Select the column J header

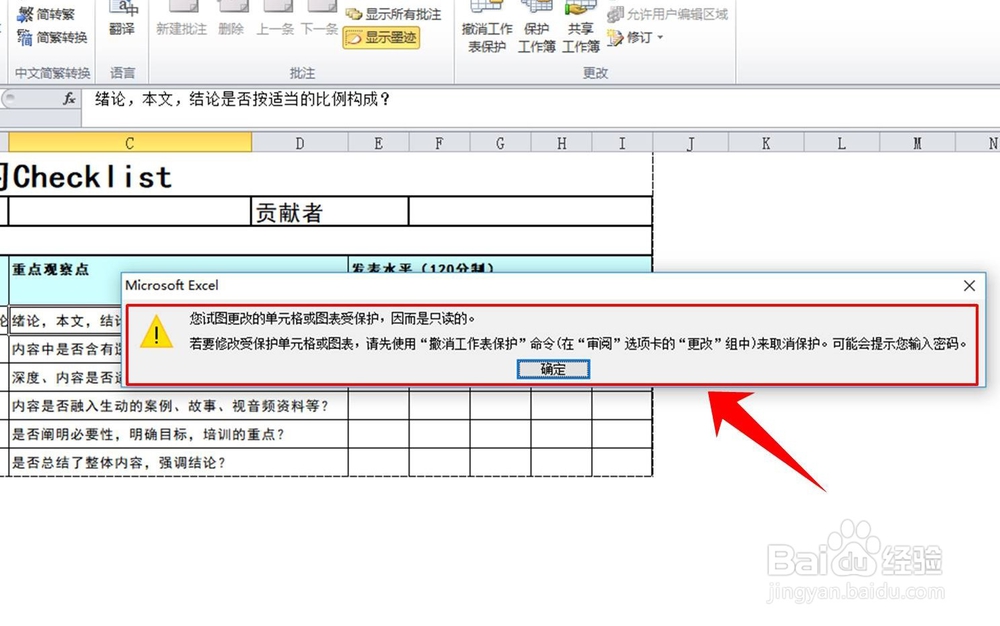(x=690, y=142)
